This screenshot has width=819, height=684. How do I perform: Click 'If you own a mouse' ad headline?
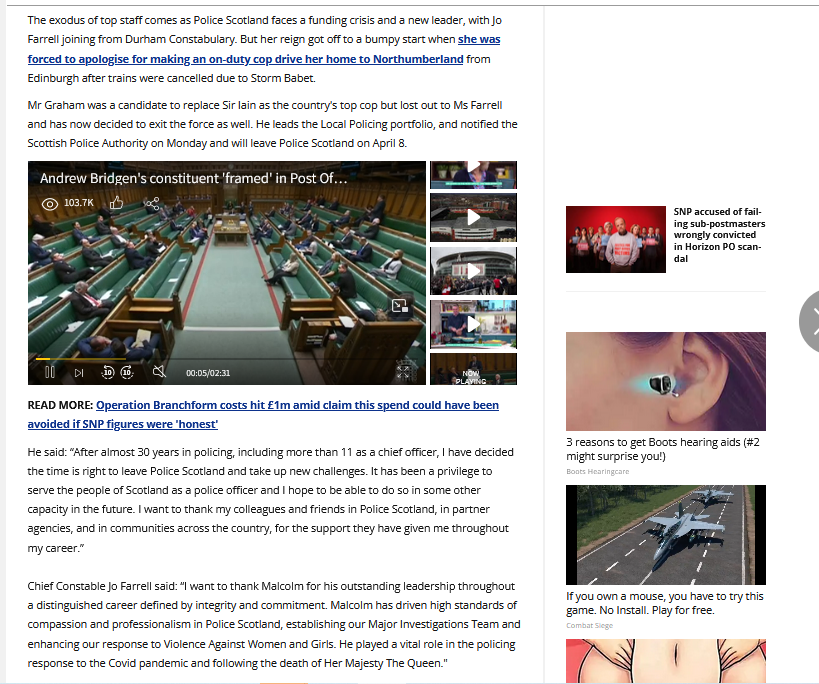(x=665, y=603)
